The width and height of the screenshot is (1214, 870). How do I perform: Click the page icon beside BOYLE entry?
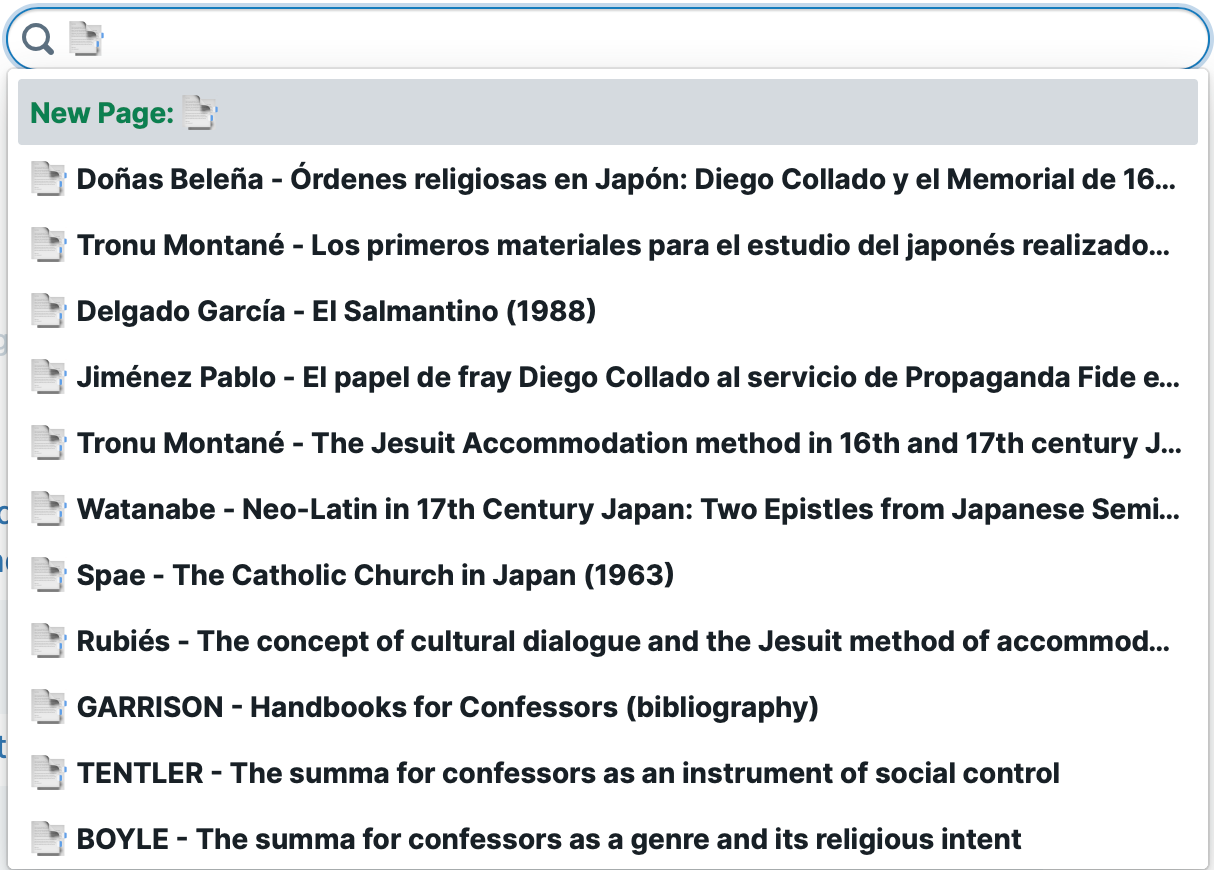pyautogui.click(x=48, y=839)
